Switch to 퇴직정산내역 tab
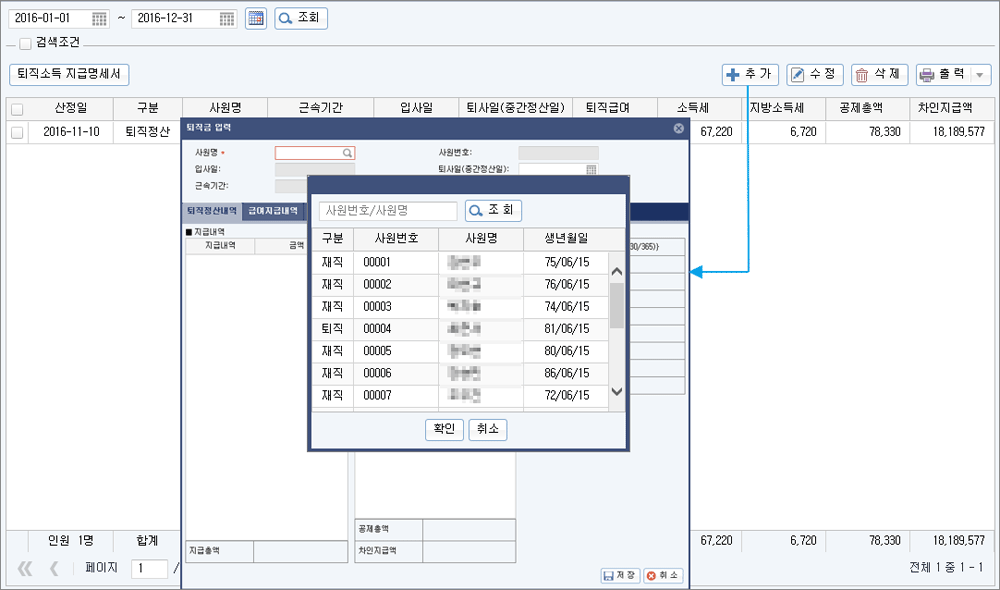 pyautogui.click(x=212, y=211)
